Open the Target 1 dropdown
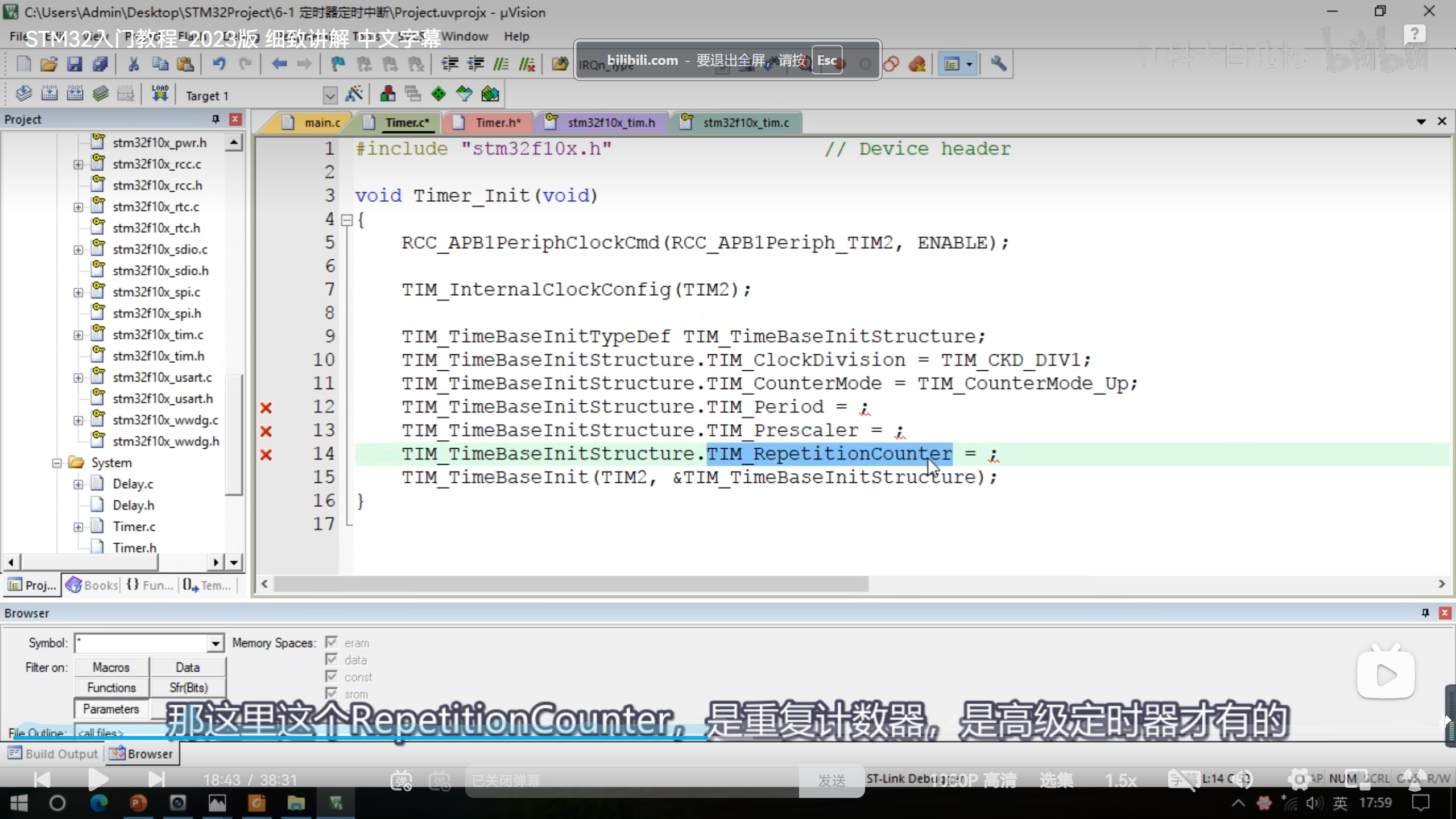1456x819 pixels. click(x=330, y=96)
